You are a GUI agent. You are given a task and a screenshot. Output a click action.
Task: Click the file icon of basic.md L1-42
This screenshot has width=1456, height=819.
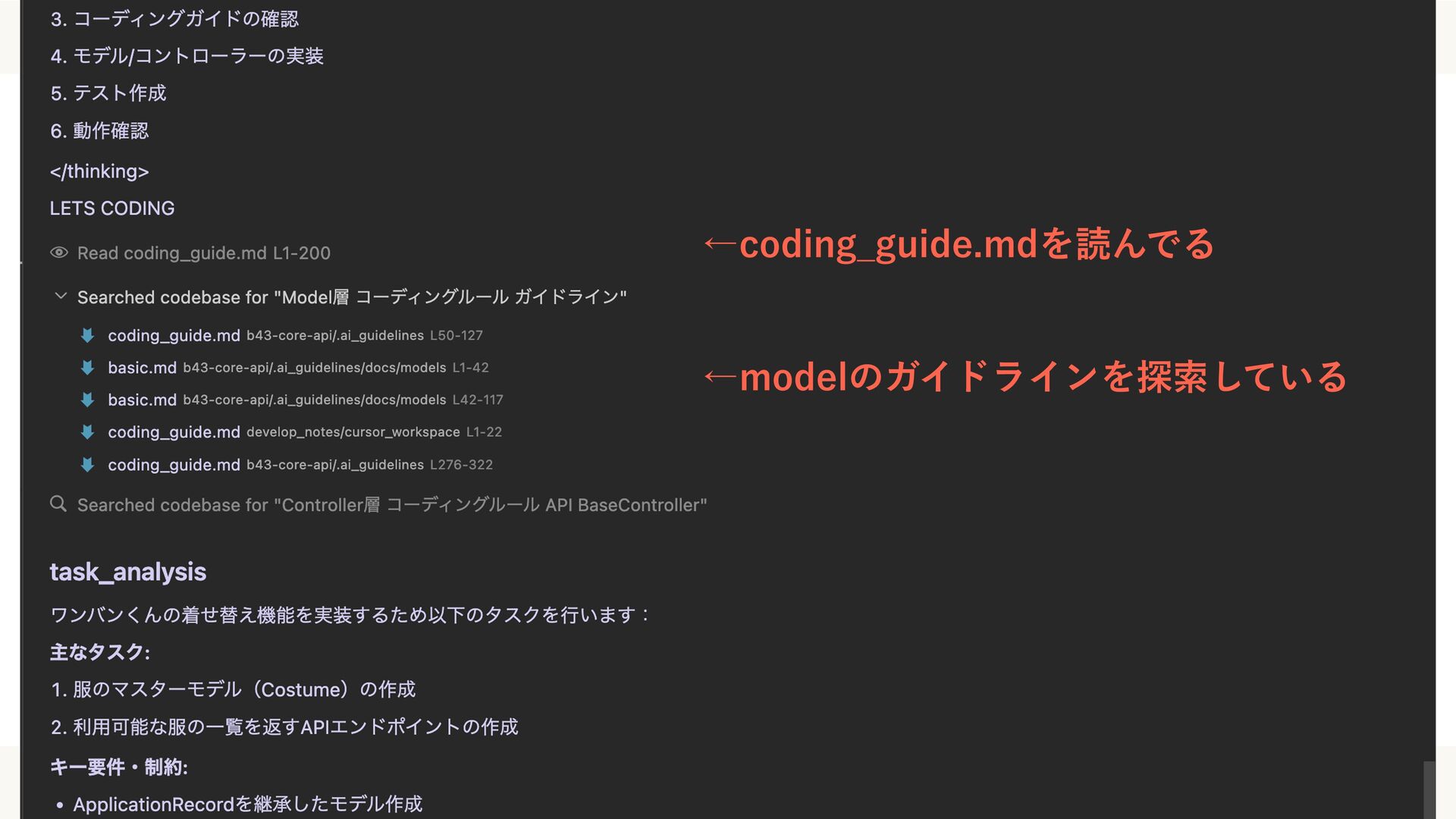tap(88, 368)
